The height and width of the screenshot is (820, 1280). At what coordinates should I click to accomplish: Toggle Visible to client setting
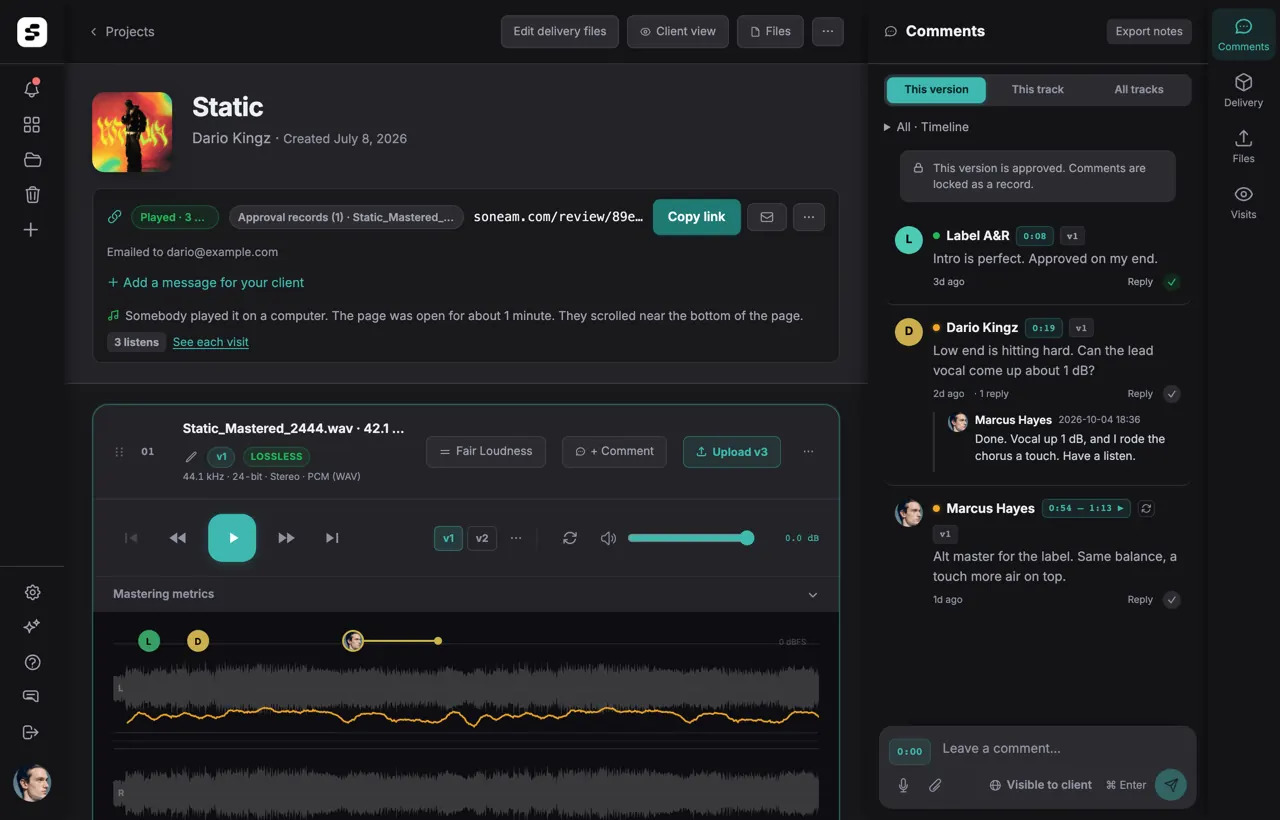click(1040, 785)
